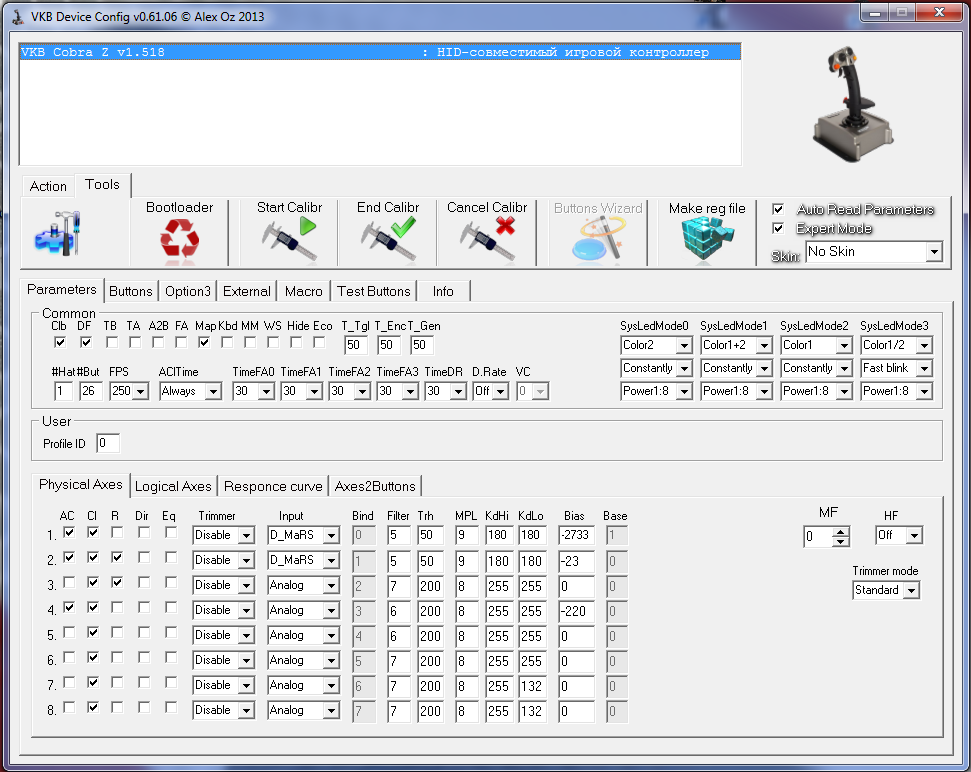Open the Skin dropdown

934,252
